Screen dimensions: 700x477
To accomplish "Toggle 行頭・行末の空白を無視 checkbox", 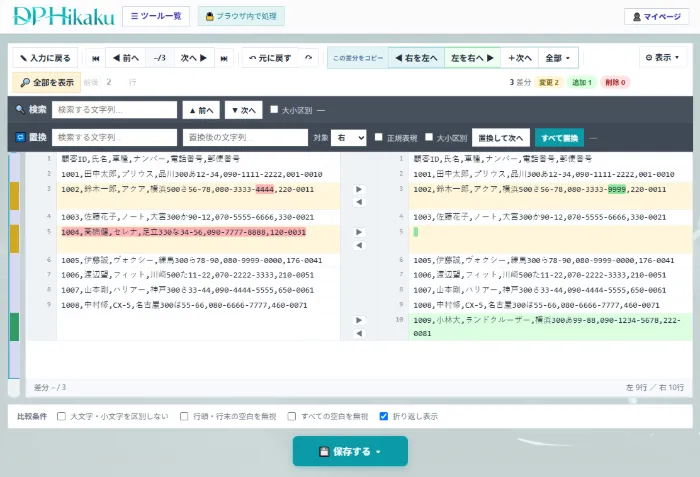I will point(184,416).
